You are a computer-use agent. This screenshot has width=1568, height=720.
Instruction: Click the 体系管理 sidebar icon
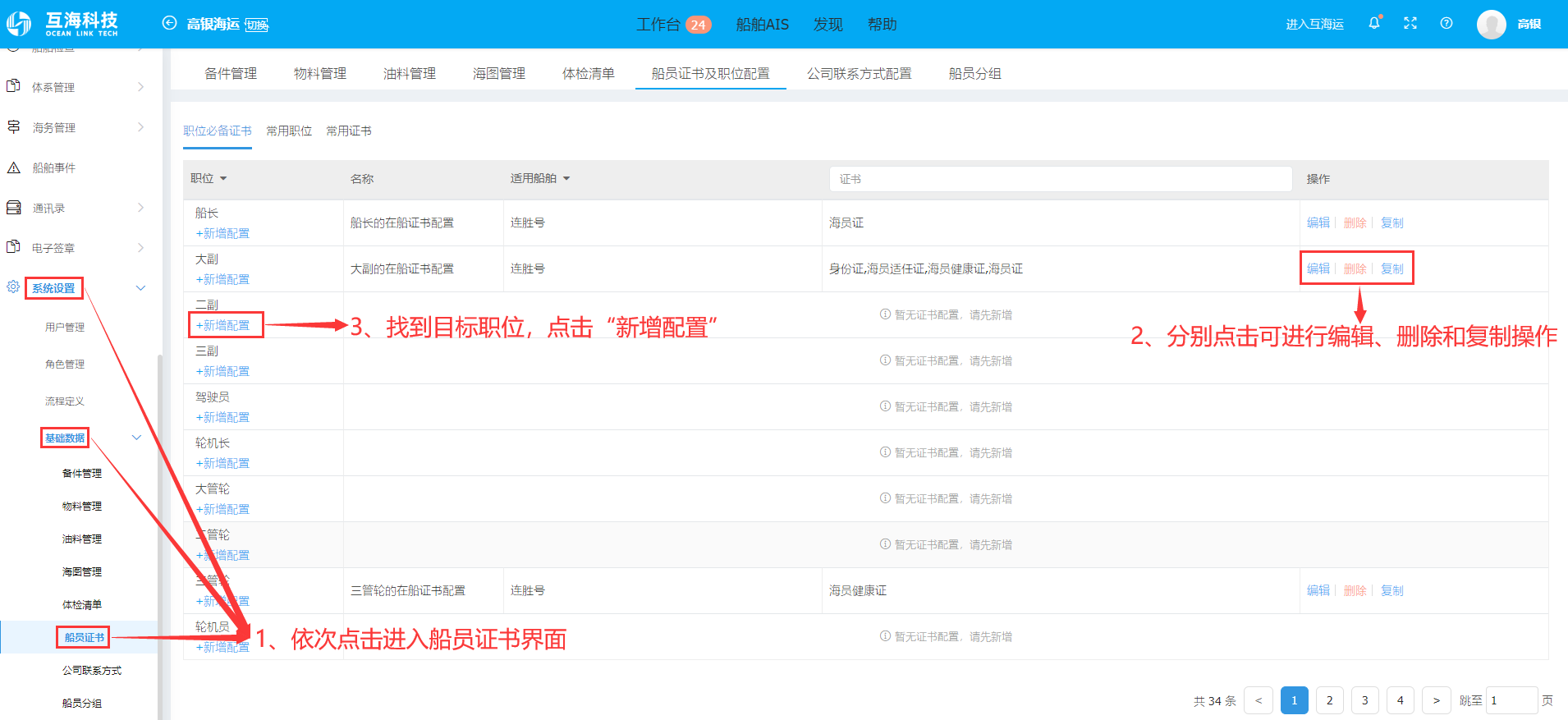click(13, 86)
